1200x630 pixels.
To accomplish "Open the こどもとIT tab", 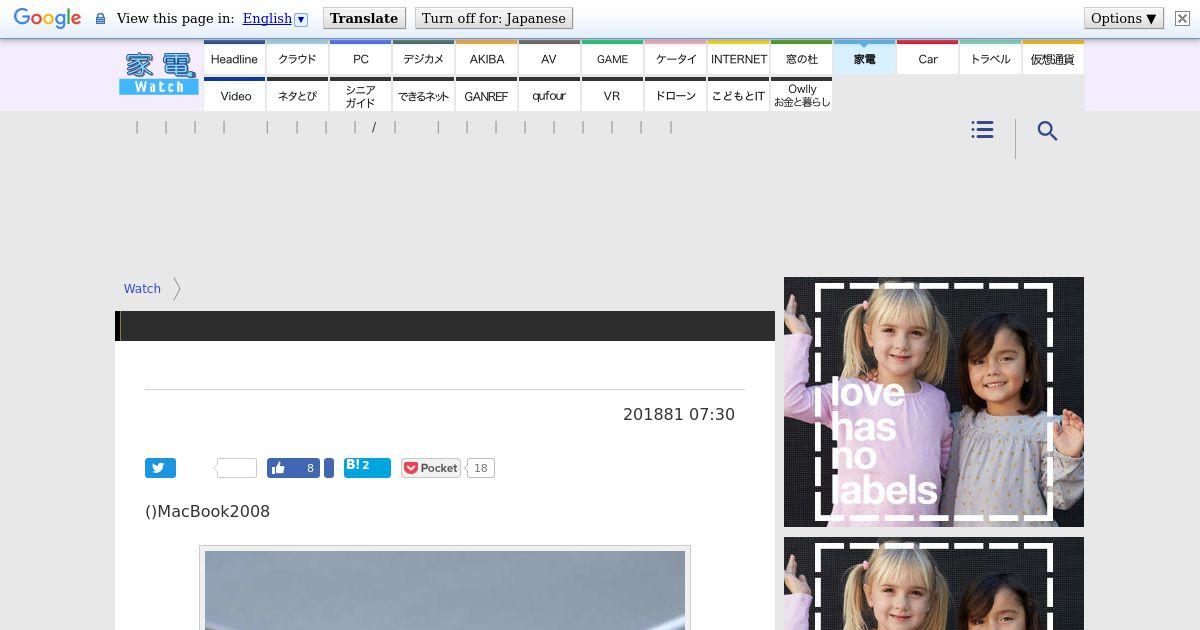I will tap(738, 95).
